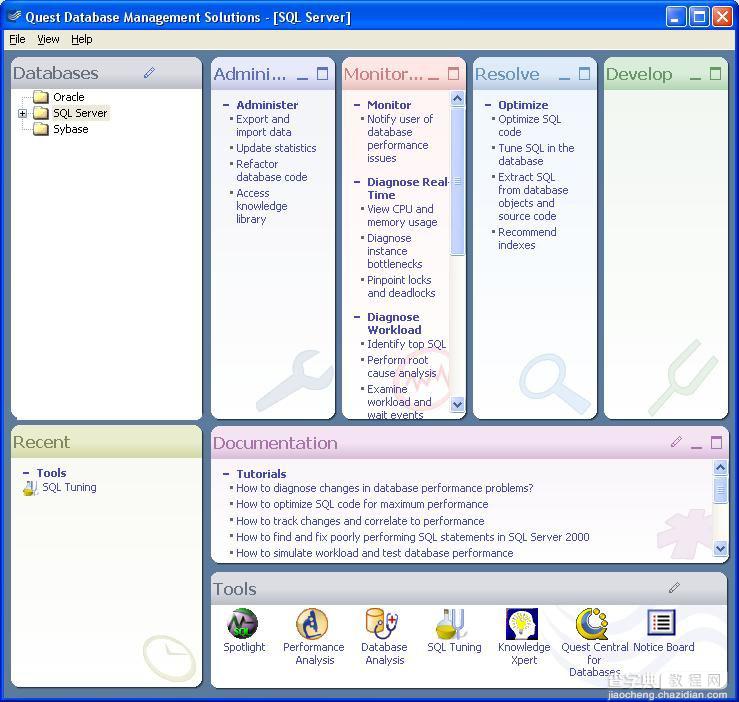
Task: Open the Knowledge Xpert tool icon
Action: (522, 623)
